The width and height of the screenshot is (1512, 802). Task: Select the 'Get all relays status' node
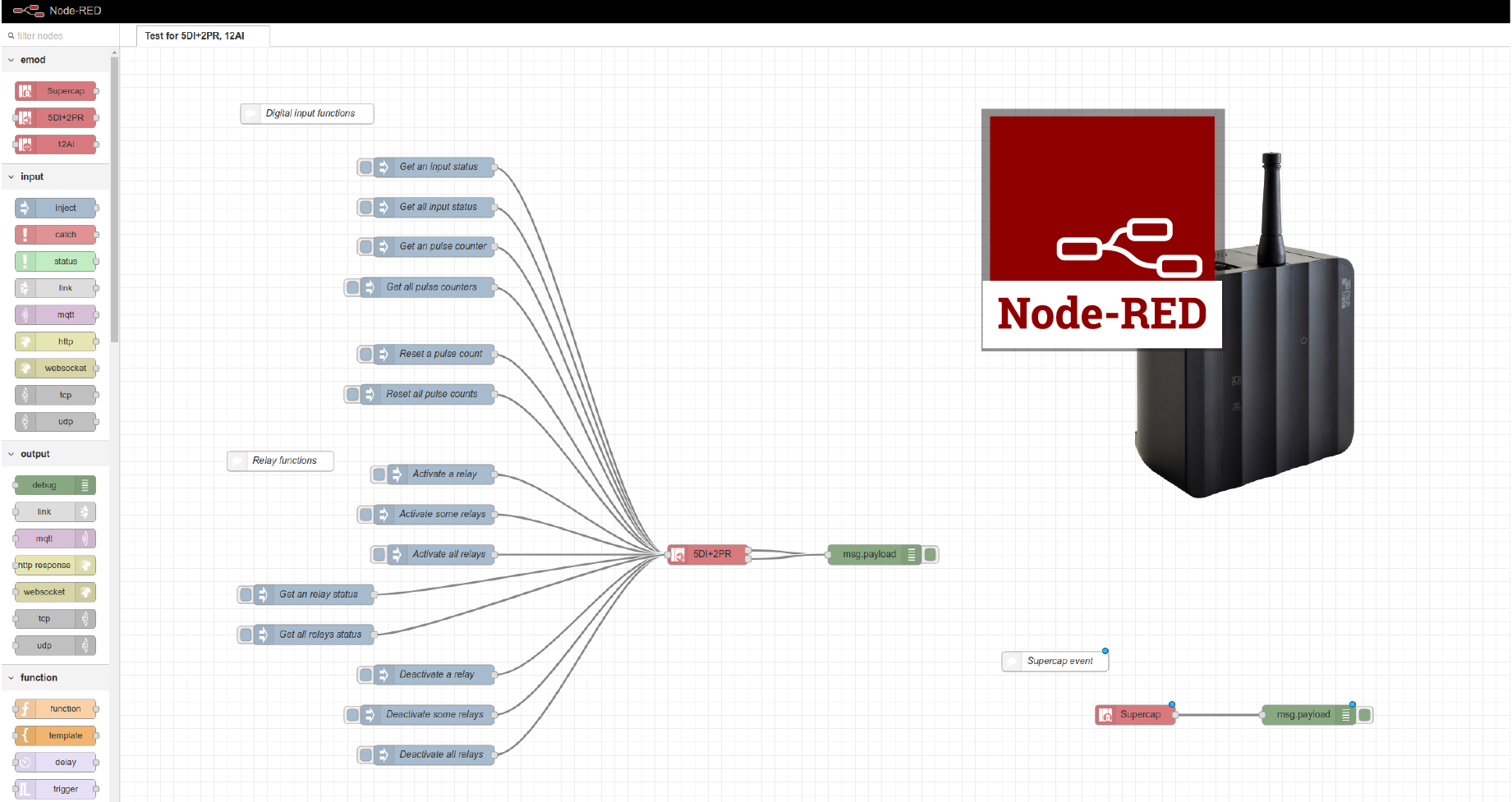[315, 635]
